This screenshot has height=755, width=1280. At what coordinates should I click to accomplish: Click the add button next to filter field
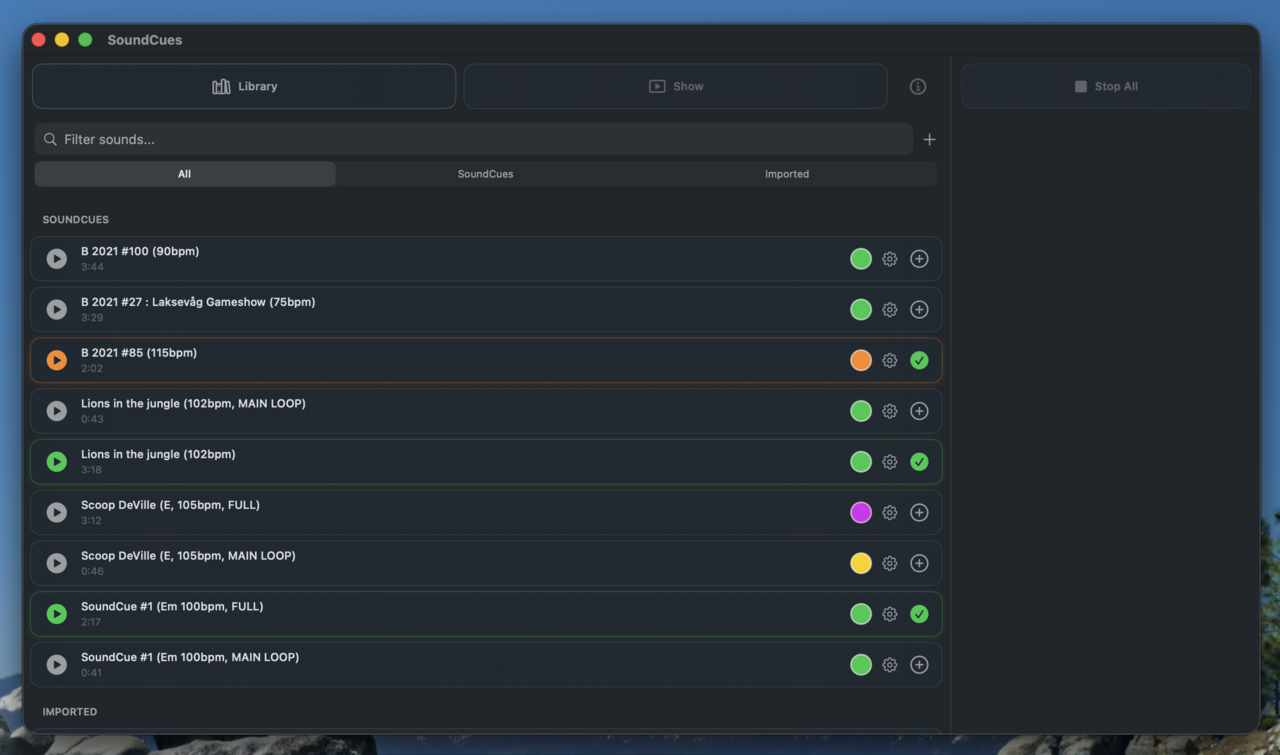pyautogui.click(x=929, y=139)
